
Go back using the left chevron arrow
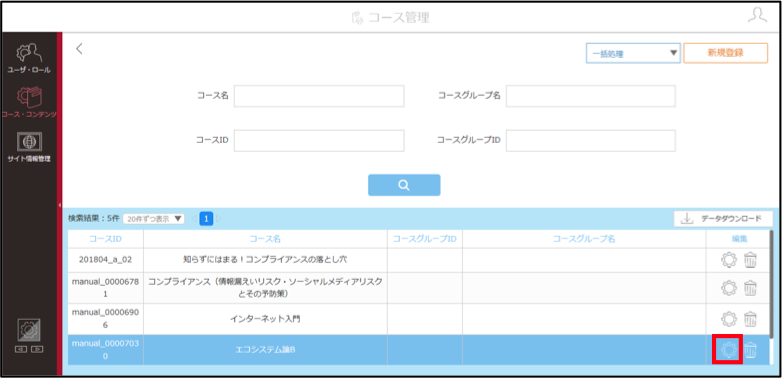click(79, 48)
